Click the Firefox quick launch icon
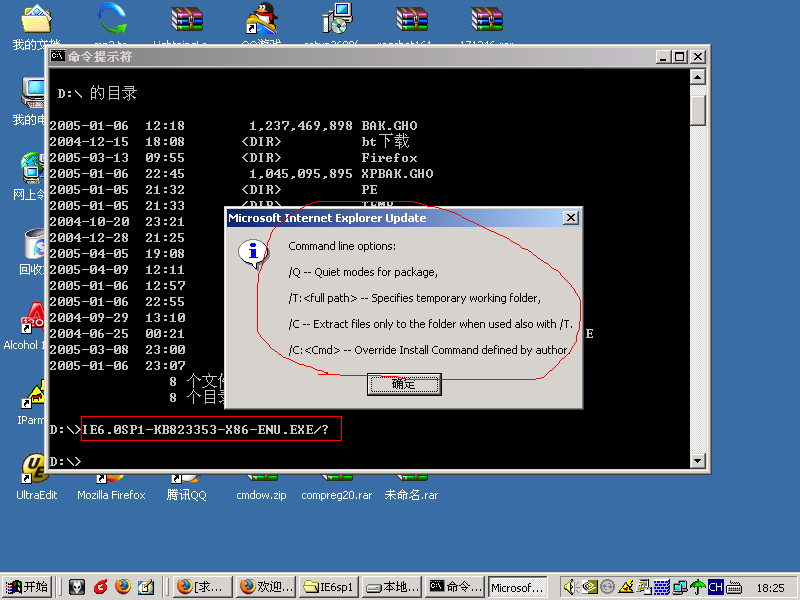Viewport: 800px width, 600px height. (x=122, y=587)
